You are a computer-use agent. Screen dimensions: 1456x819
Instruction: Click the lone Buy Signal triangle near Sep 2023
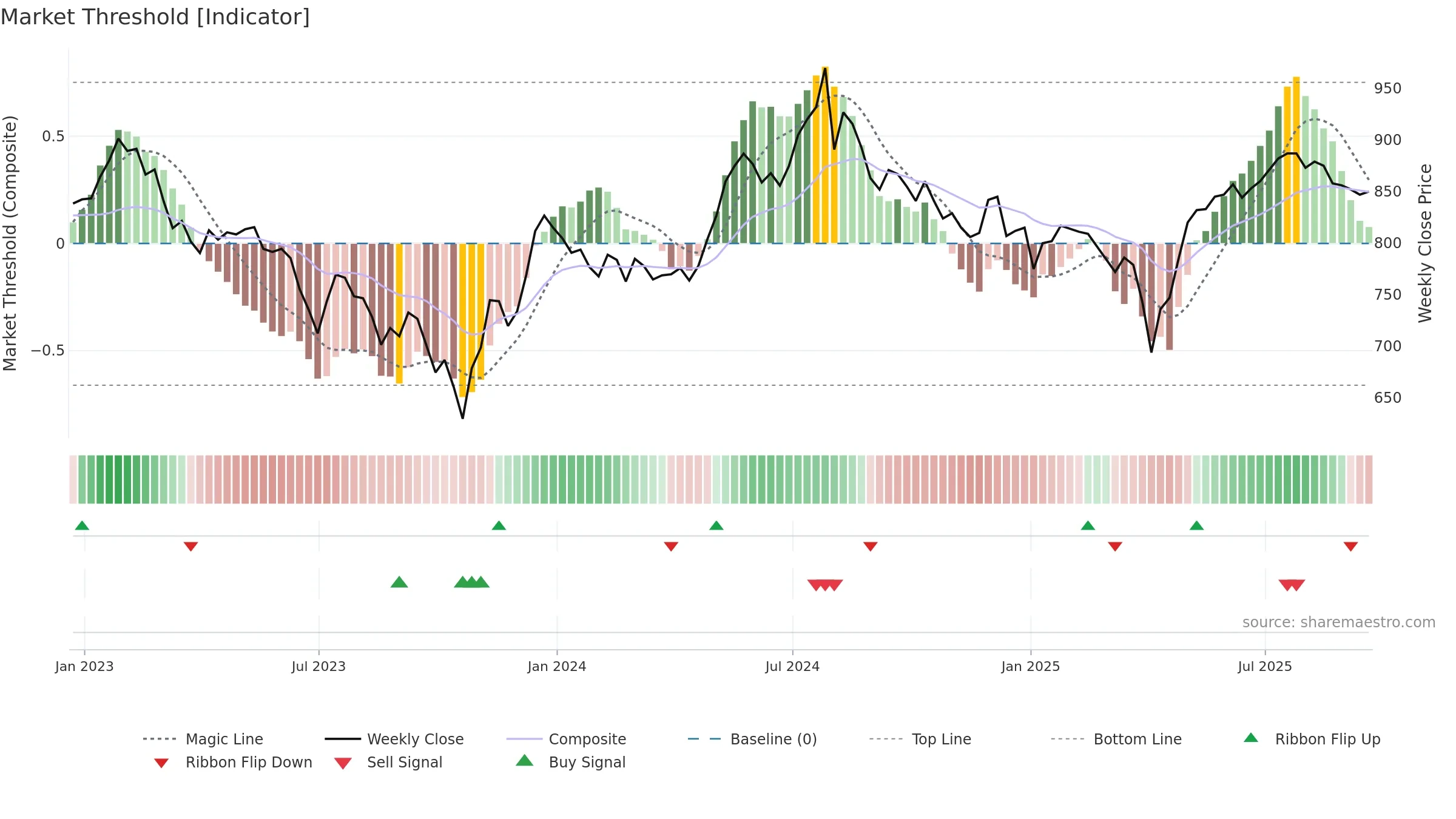[399, 582]
